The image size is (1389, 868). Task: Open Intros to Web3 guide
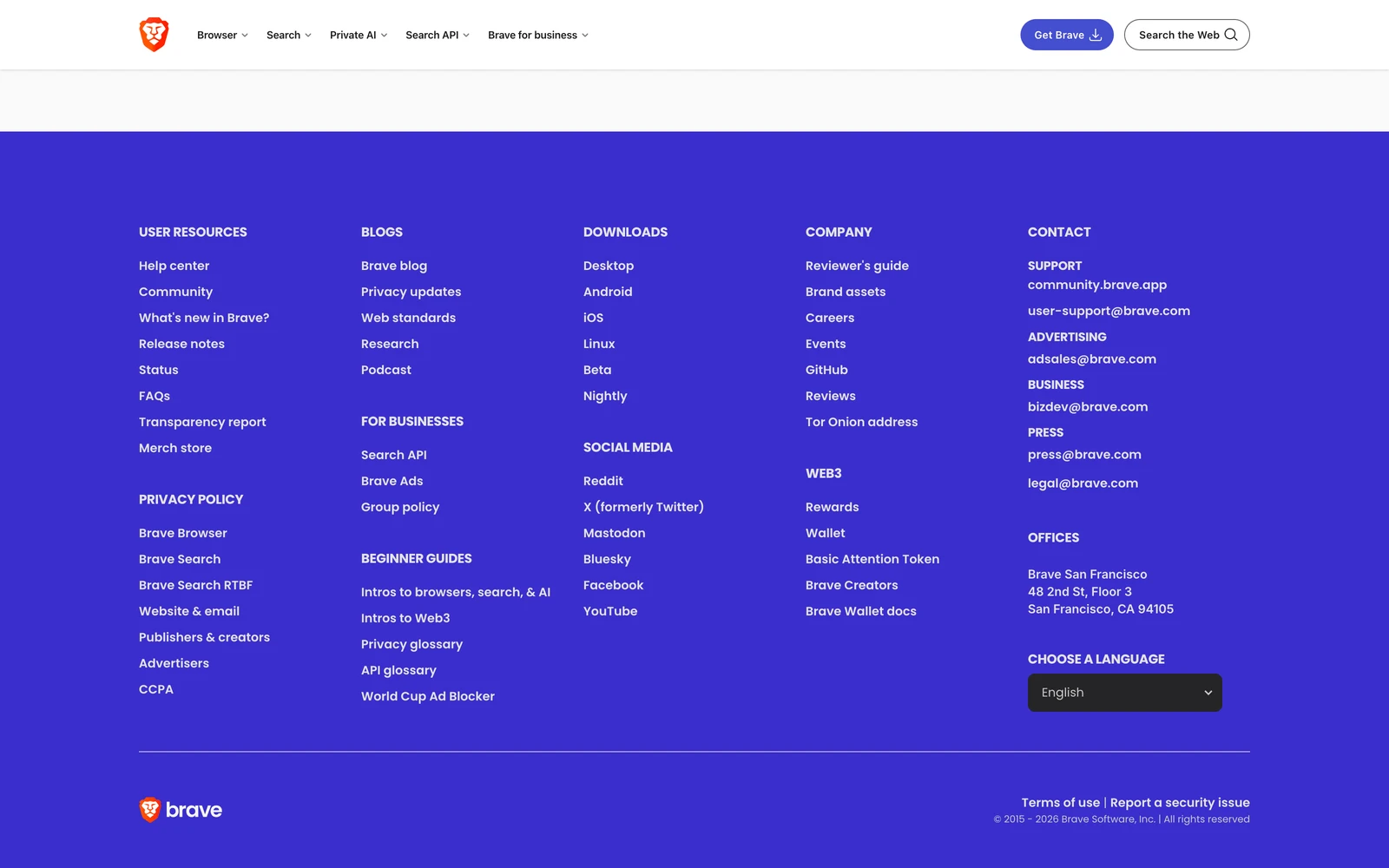(x=405, y=618)
